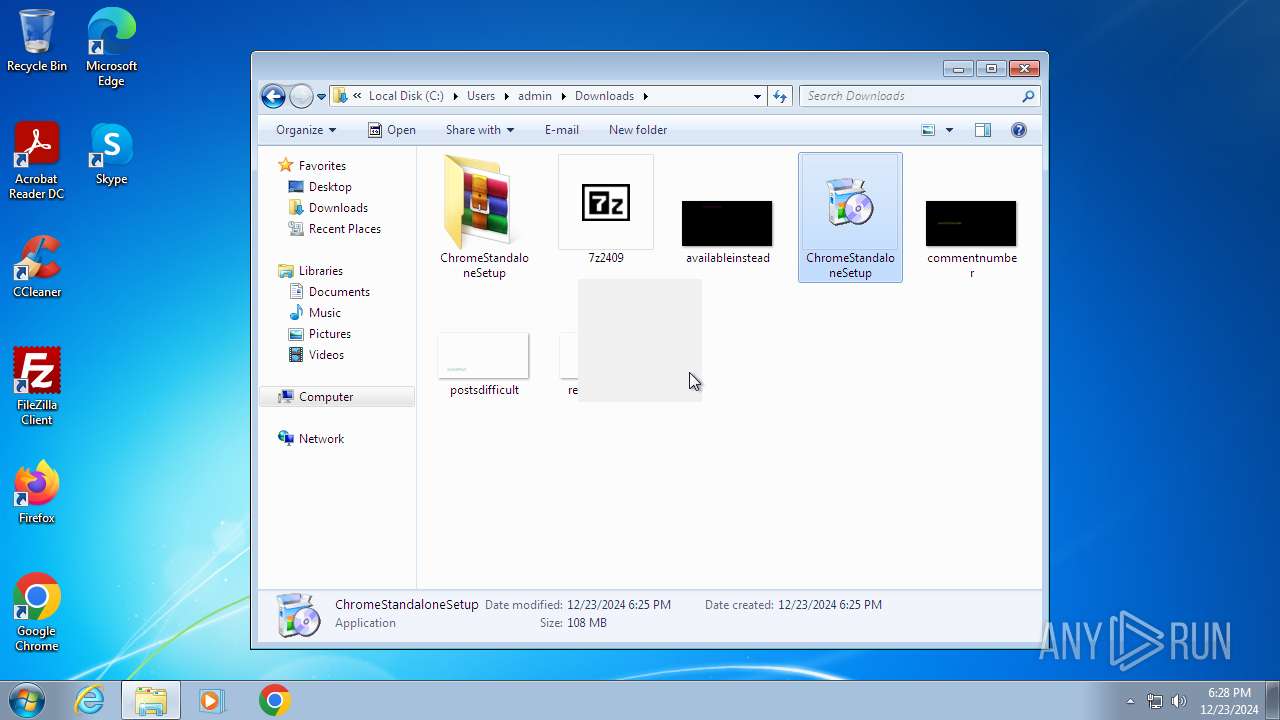1280x720 pixels.
Task: Click the Show desktop strip
Action: [x=1273, y=700]
